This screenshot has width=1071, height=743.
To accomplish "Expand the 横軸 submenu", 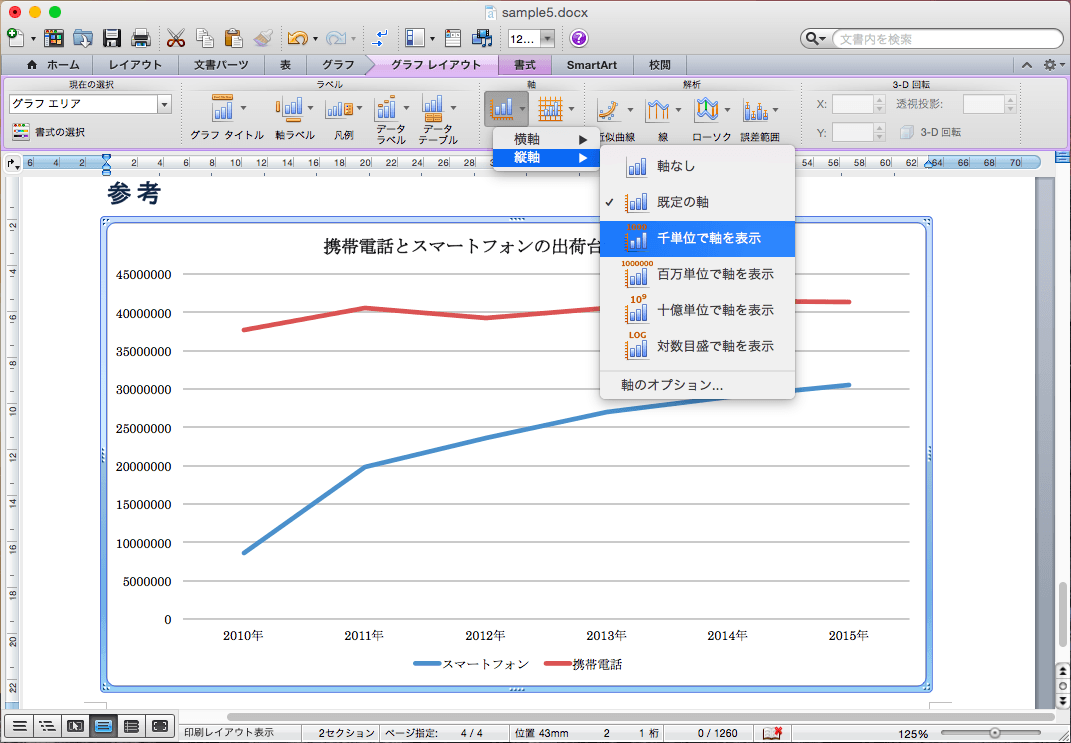I will (x=546, y=139).
